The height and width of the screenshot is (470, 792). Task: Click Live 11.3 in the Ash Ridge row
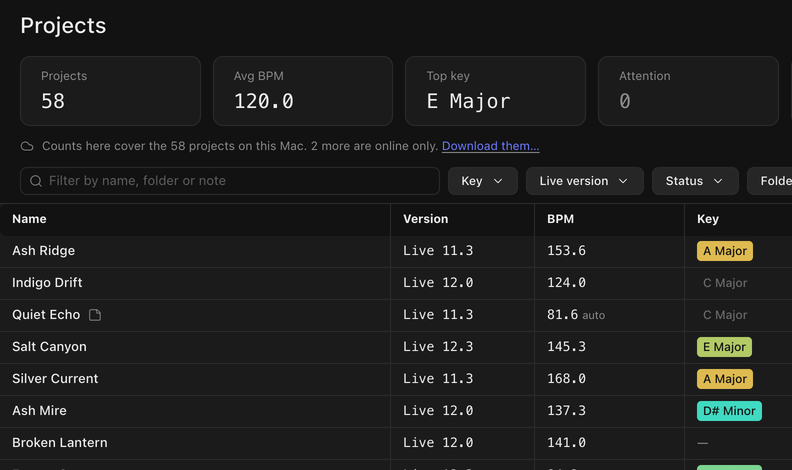pyautogui.click(x=438, y=251)
